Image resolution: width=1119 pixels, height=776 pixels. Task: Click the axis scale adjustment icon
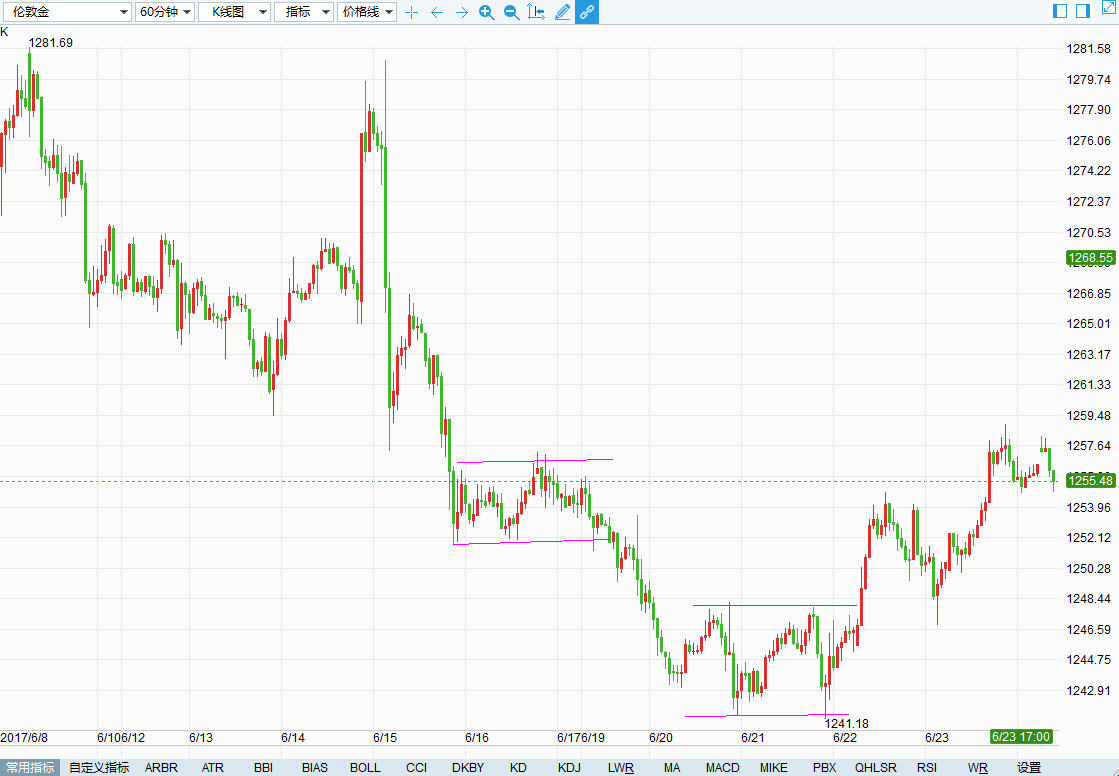(536, 12)
